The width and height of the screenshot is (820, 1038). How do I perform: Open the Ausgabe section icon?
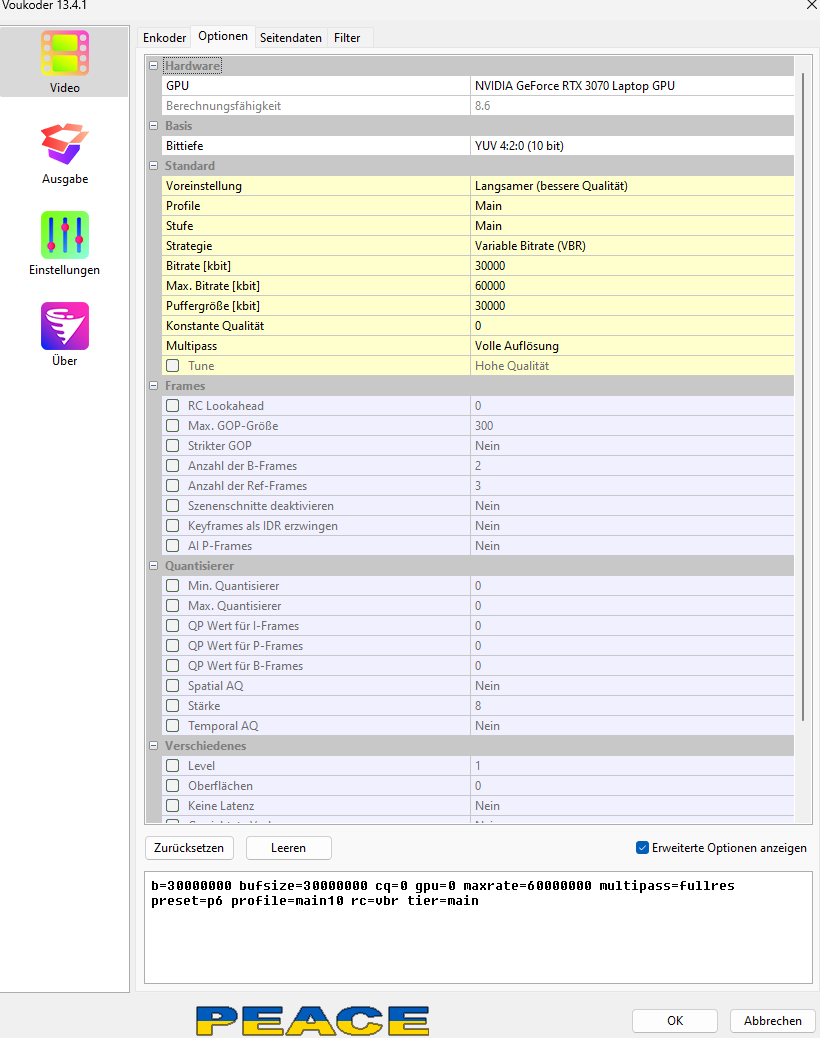(x=65, y=144)
